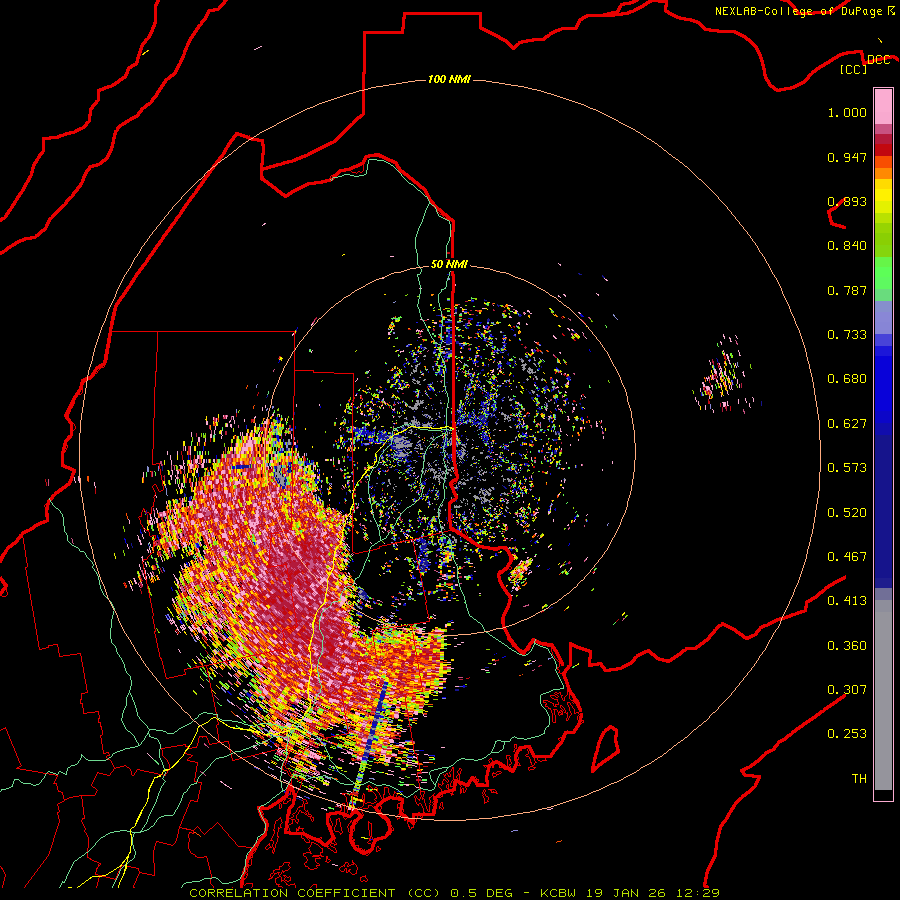The width and height of the screenshot is (900, 900).
Task: Pick the gray lower color bar segment
Action: pyautogui.click(x=883, y=695)
